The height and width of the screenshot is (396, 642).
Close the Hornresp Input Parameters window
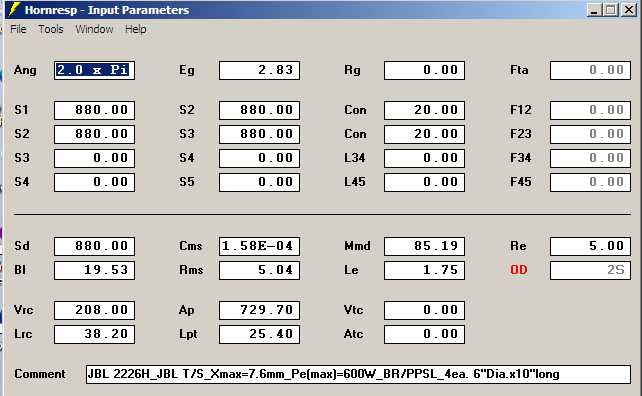tap(629, 10)
